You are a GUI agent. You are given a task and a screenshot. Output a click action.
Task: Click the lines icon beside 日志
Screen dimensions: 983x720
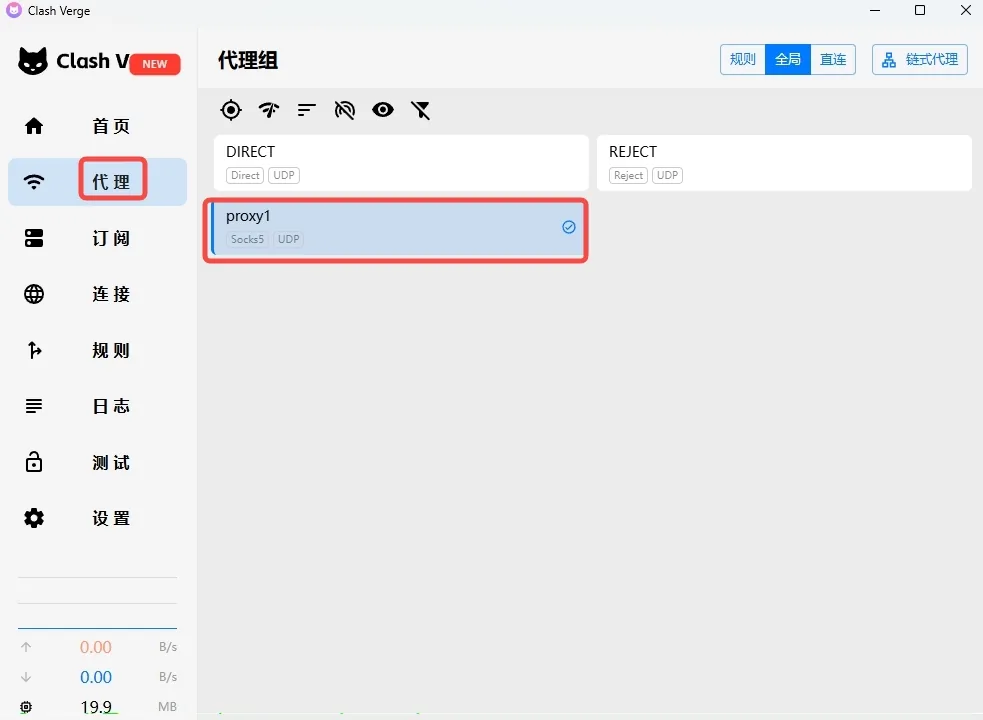coord(34,406)
